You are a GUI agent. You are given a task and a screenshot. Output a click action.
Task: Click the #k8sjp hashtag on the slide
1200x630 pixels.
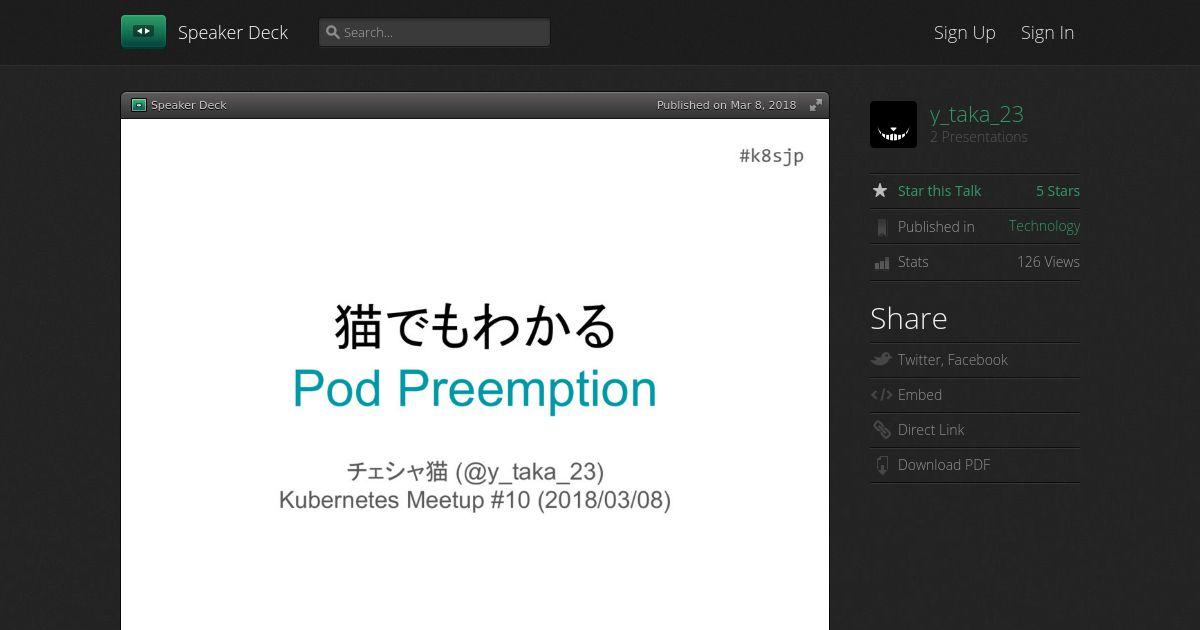pyautogui.click(x=772, y=155)
